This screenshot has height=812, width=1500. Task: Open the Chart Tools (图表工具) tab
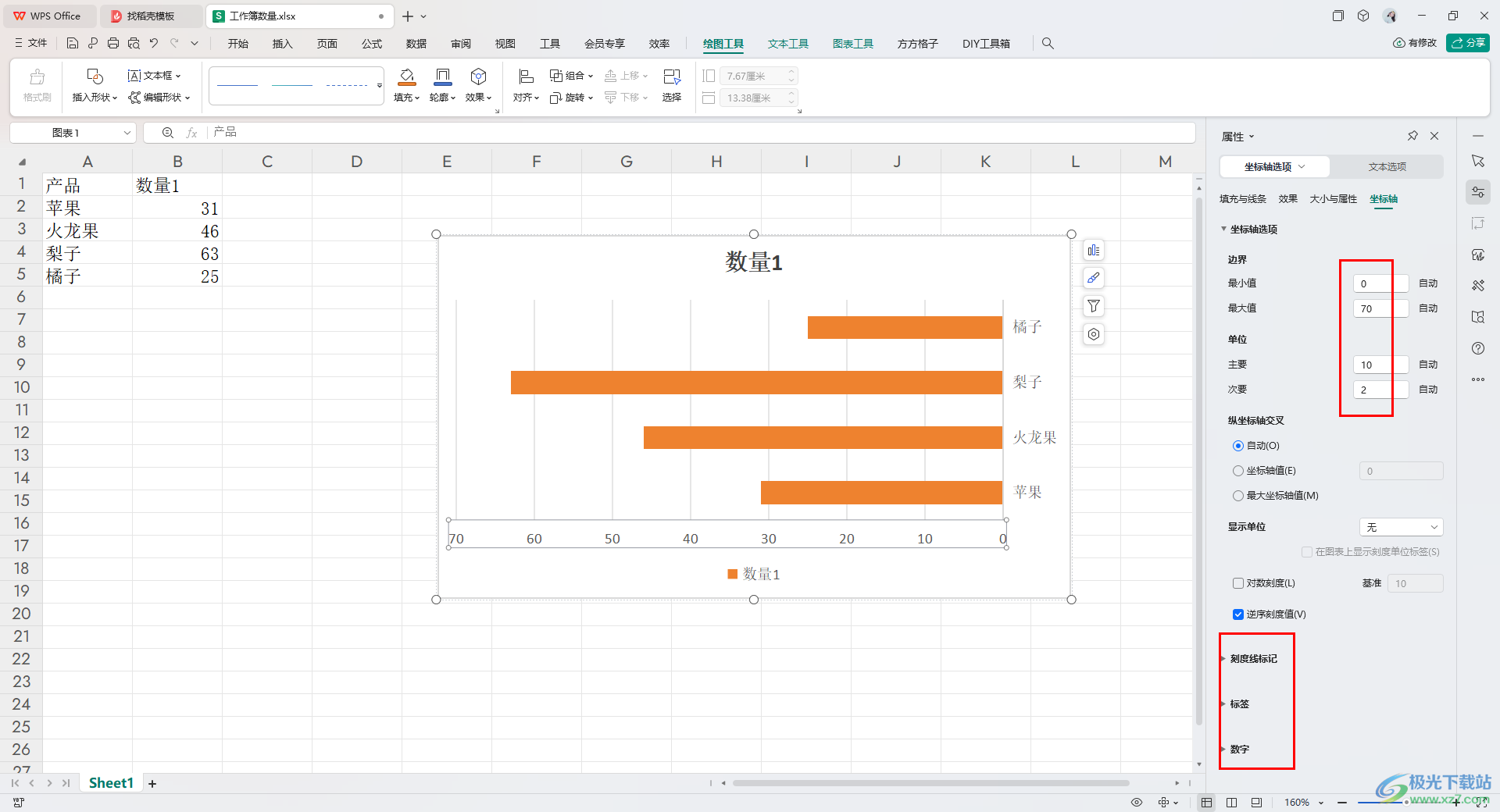point(852,44)
